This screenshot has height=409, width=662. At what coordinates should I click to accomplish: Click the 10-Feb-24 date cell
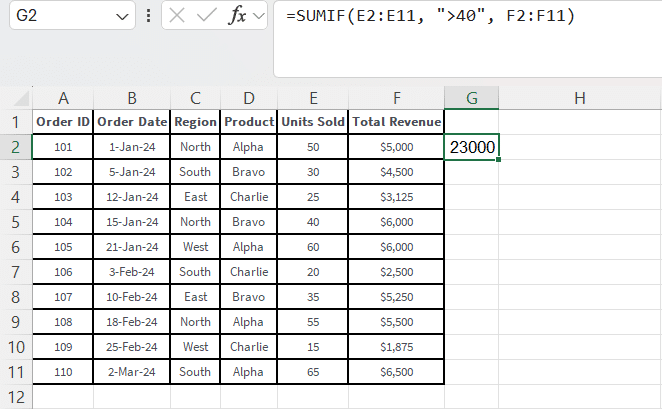click(132, 297)
